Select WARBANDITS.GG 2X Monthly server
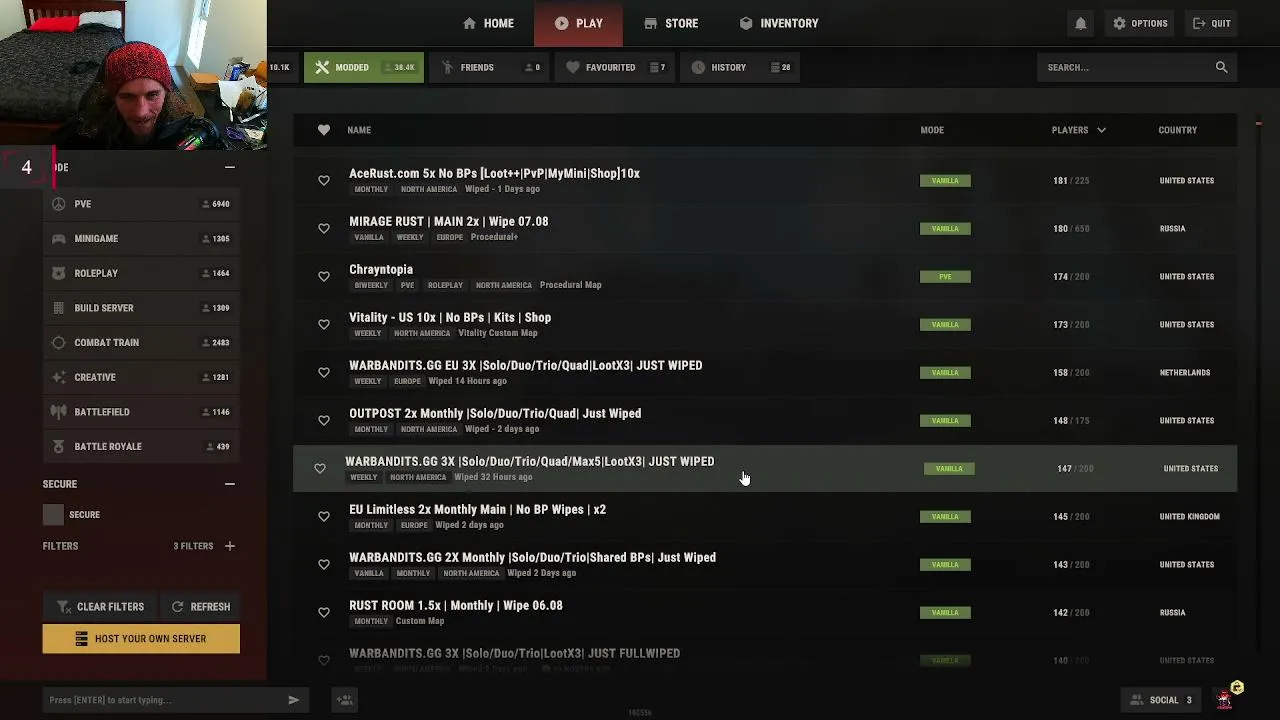 (x=532, y=558)
